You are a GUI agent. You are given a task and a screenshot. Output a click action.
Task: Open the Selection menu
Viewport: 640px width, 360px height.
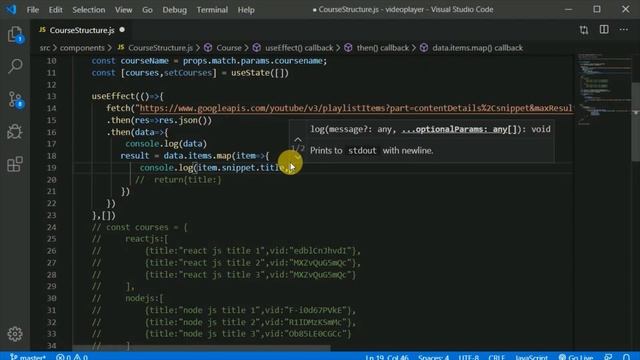(x=89, y=9)
